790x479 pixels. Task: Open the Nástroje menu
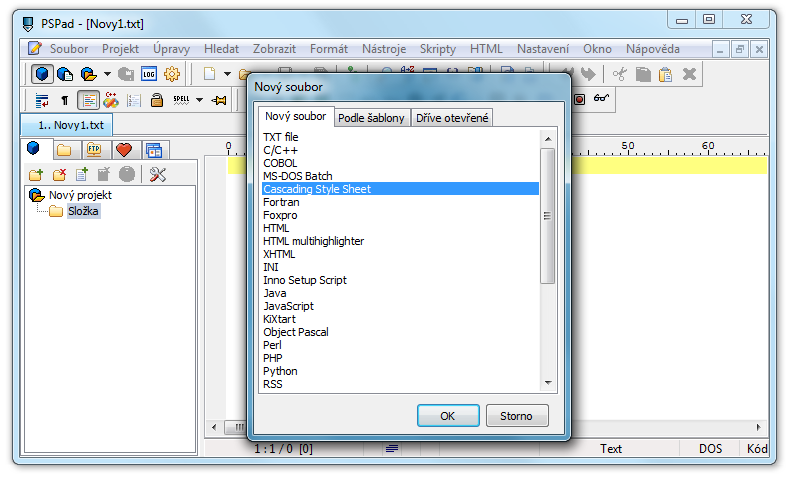pyautogui.click(x=383, y=48)
